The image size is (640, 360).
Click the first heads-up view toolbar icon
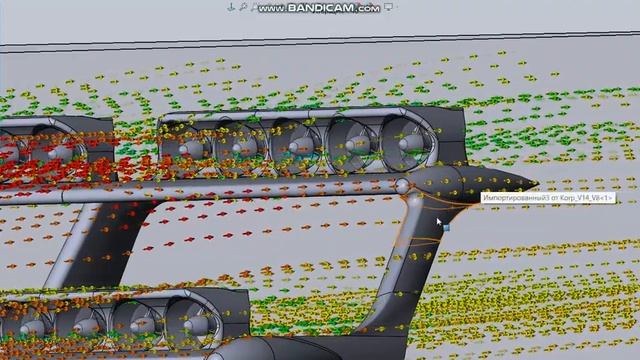(x=231, y=7)
